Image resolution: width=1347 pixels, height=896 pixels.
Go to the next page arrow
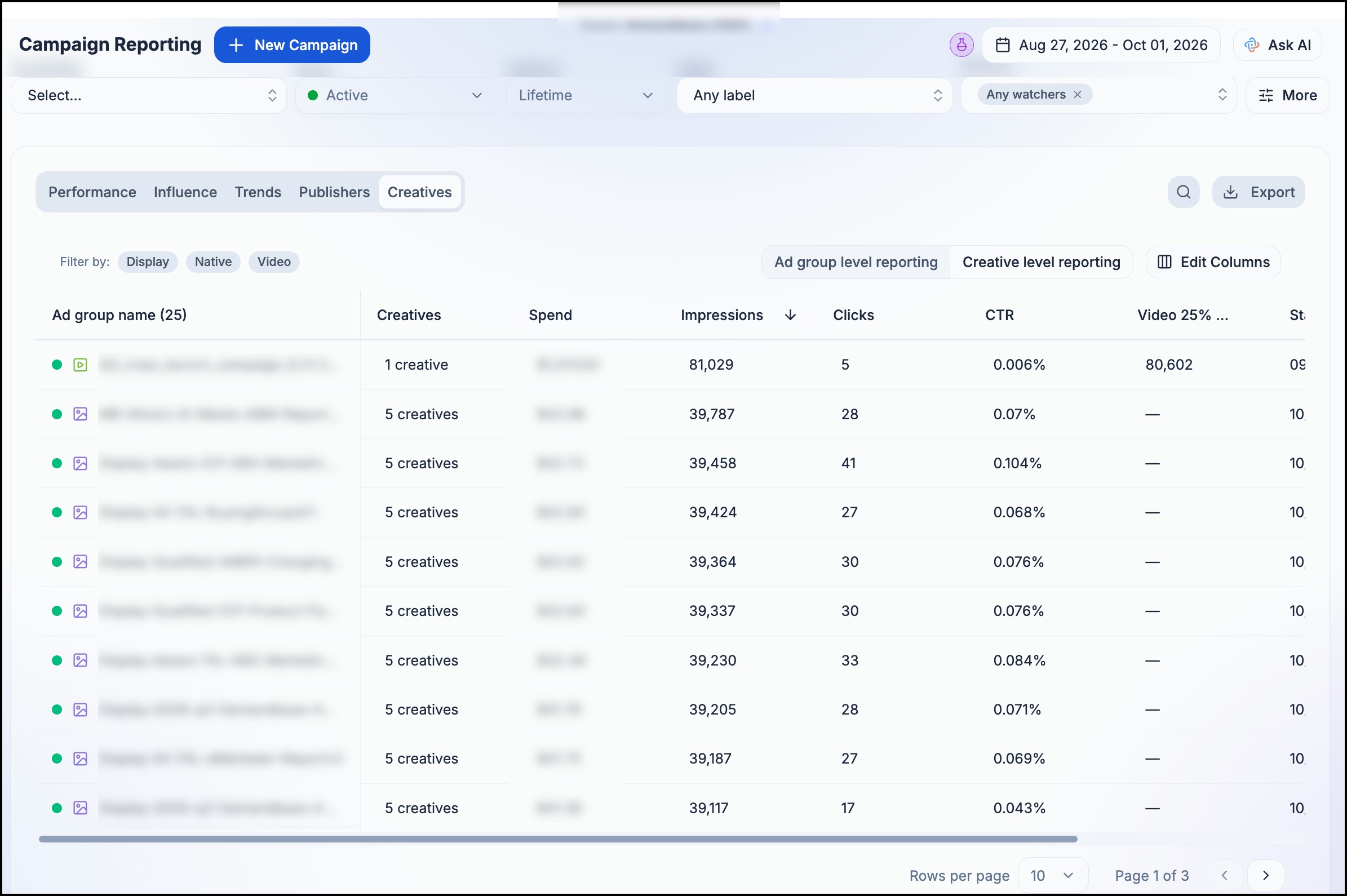coord(1265,875)
